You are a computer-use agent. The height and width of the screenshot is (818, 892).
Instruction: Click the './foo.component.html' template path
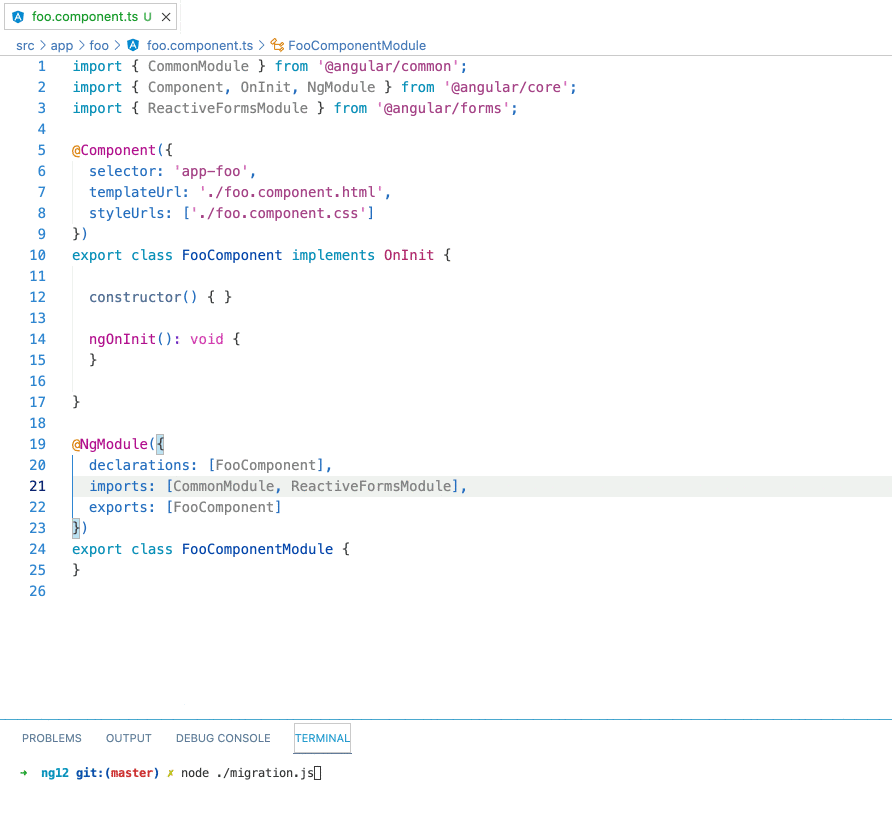click(291, 192)
